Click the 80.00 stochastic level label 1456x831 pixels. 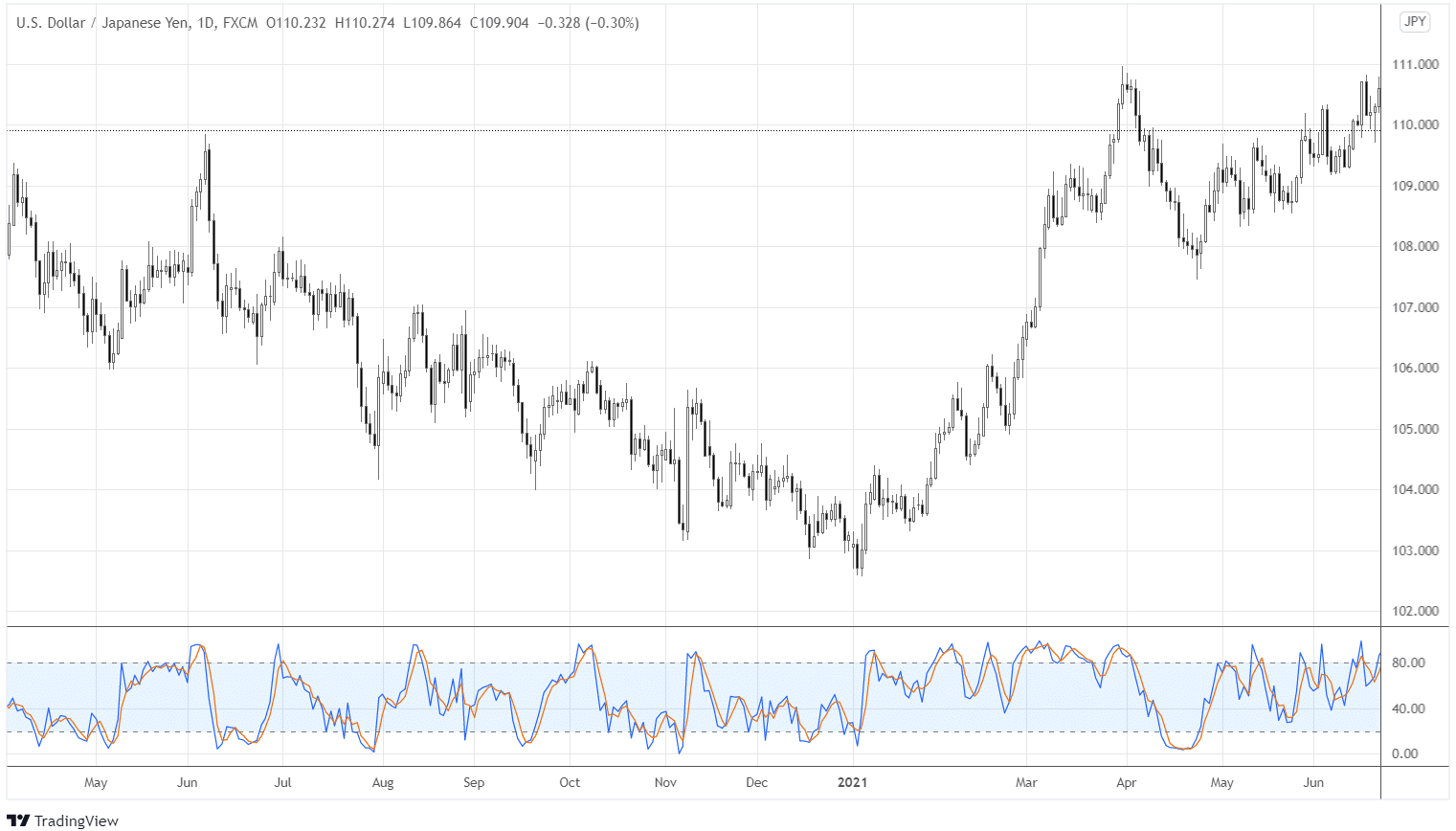1407,663
